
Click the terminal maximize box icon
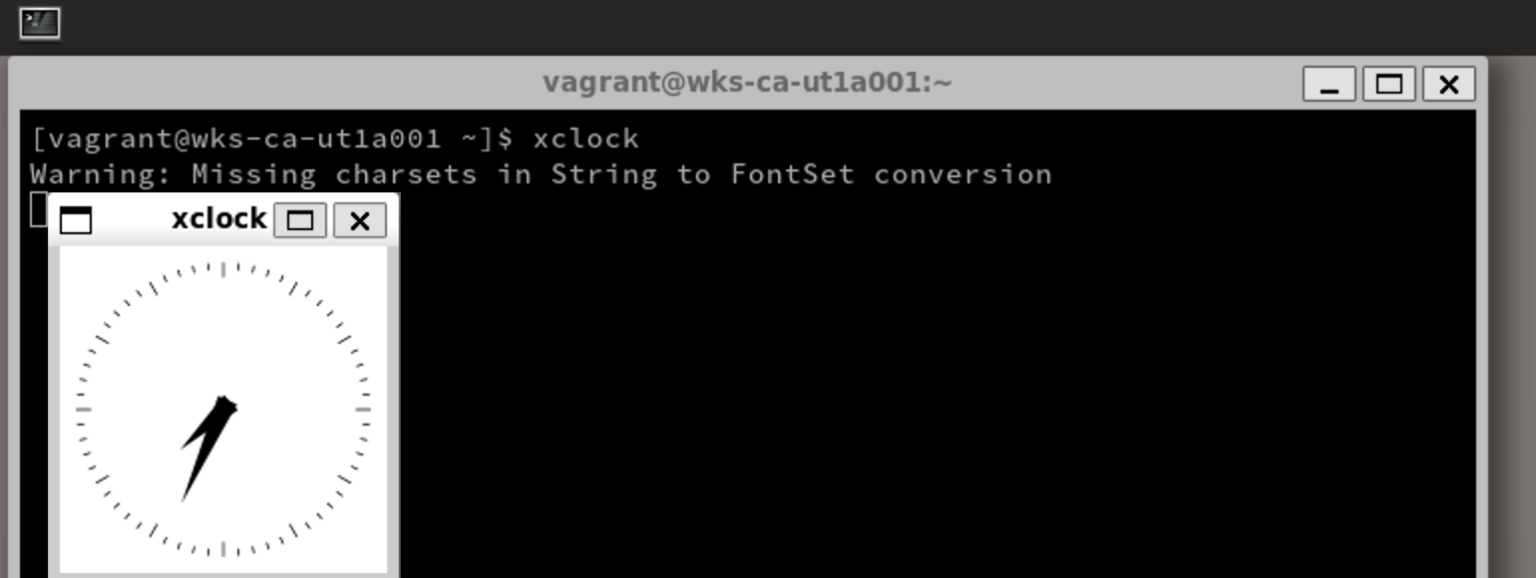(x=1388, y=85)
